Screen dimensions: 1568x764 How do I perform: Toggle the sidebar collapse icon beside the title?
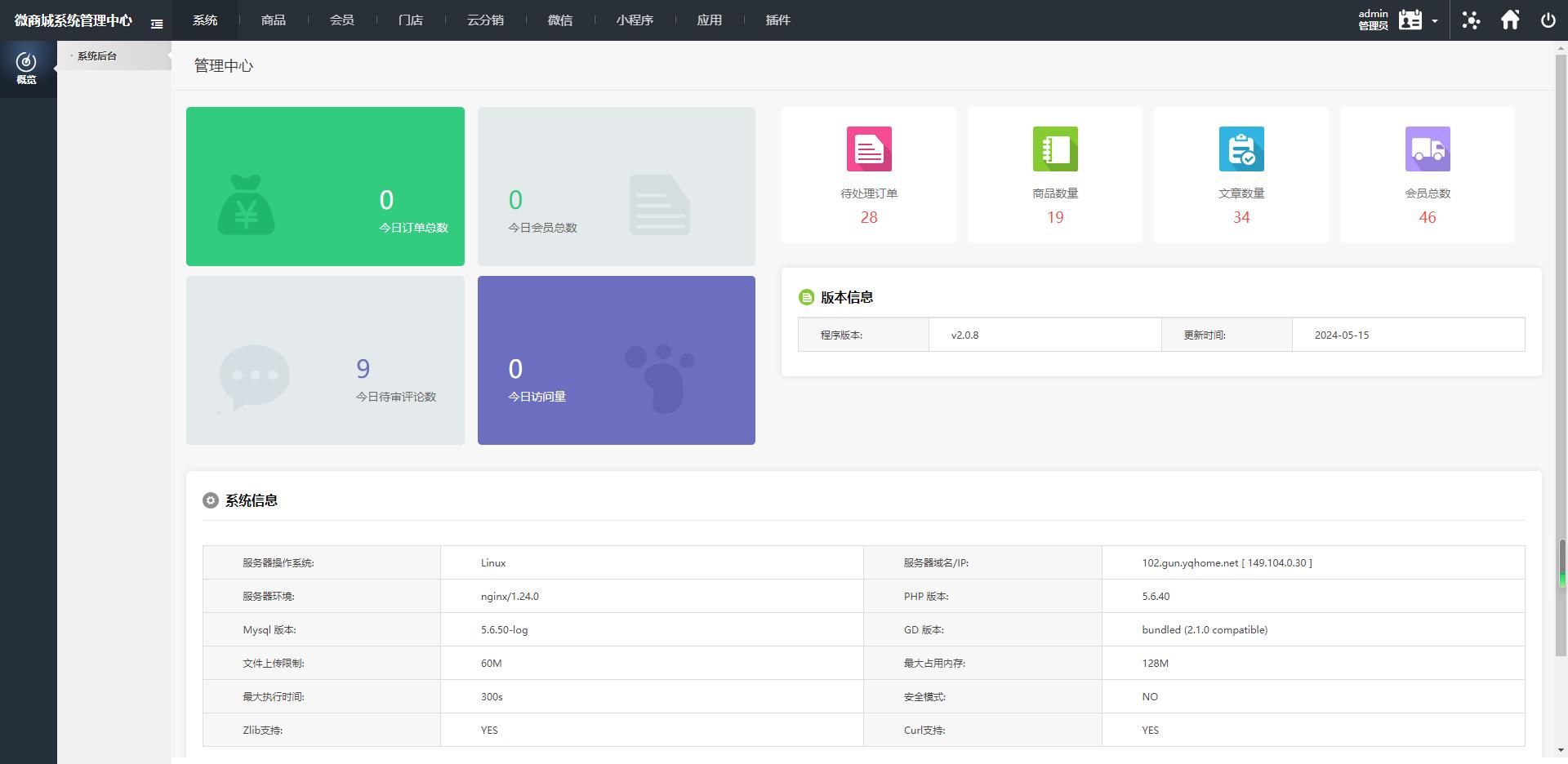(x=157, y=24)
